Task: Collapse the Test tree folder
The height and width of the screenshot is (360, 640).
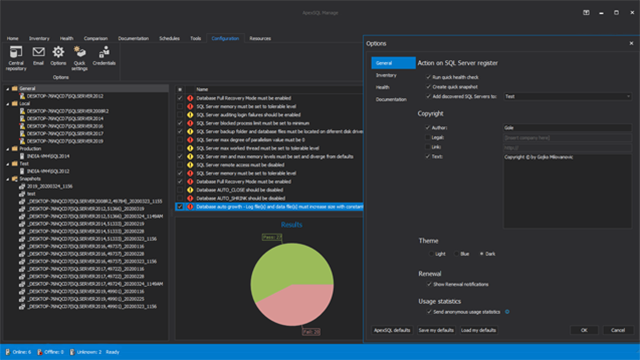Action: point(8,164)
